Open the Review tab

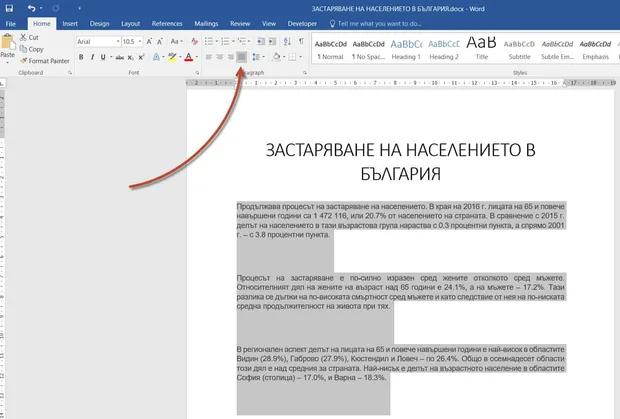point(240,24)
